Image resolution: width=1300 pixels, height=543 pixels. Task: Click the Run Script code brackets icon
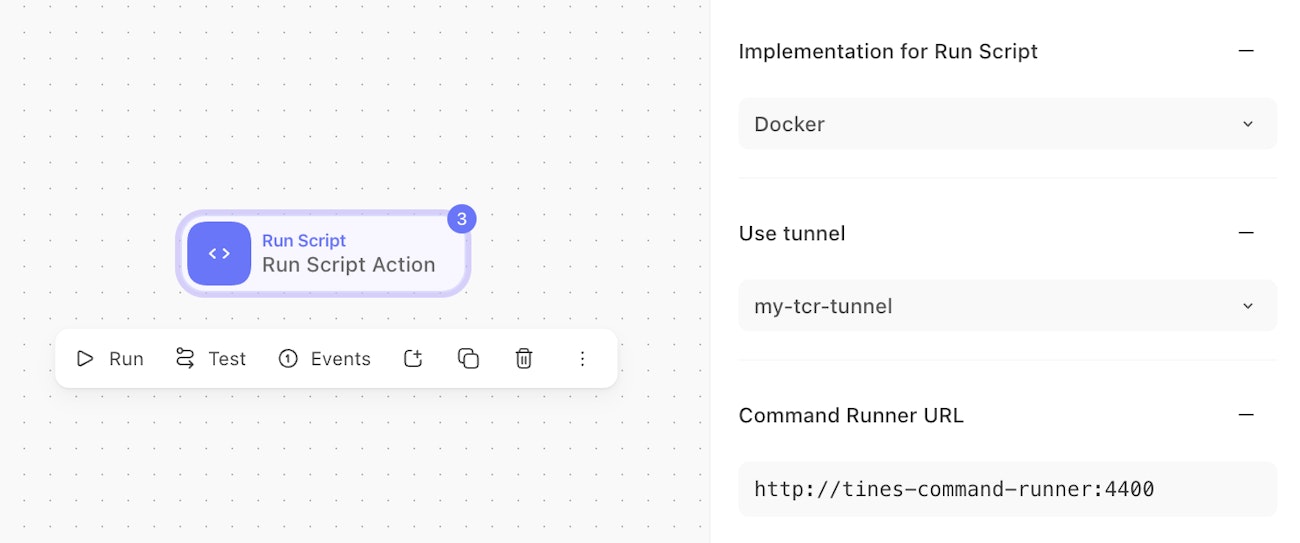pos(219,254)
